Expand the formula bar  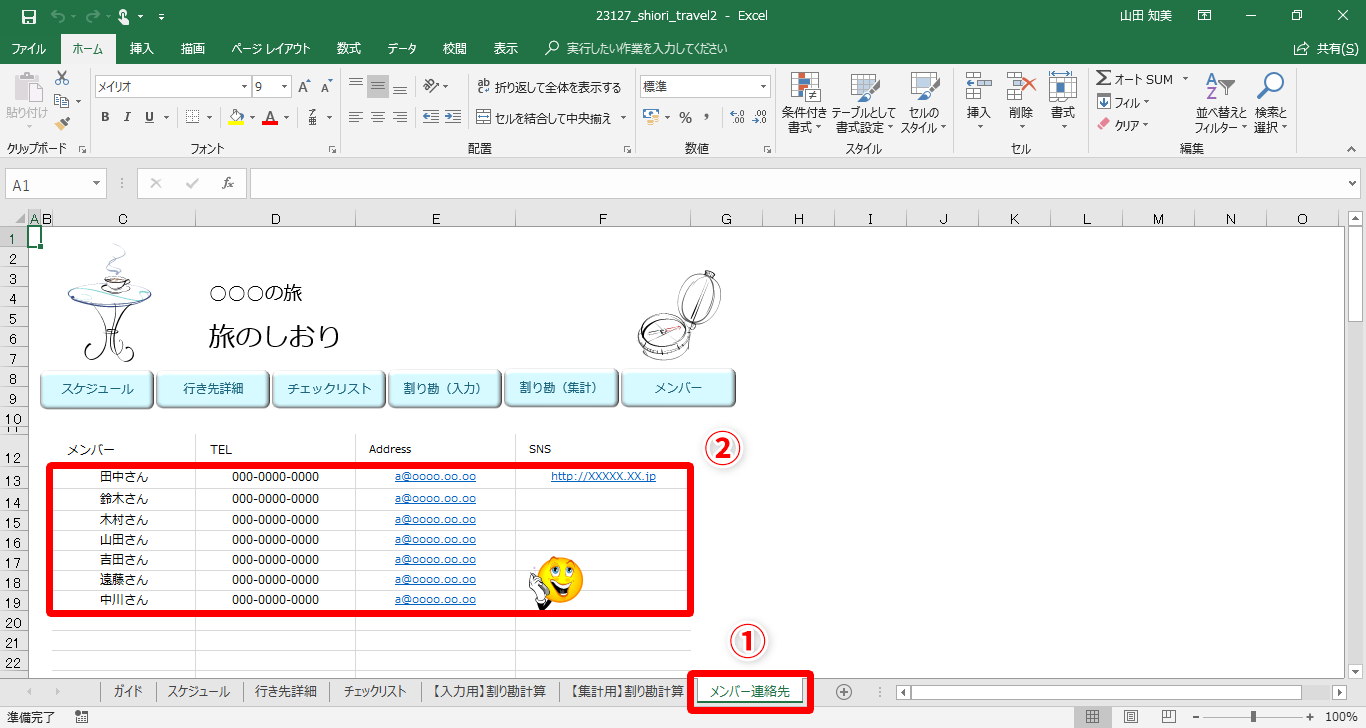1353,184
